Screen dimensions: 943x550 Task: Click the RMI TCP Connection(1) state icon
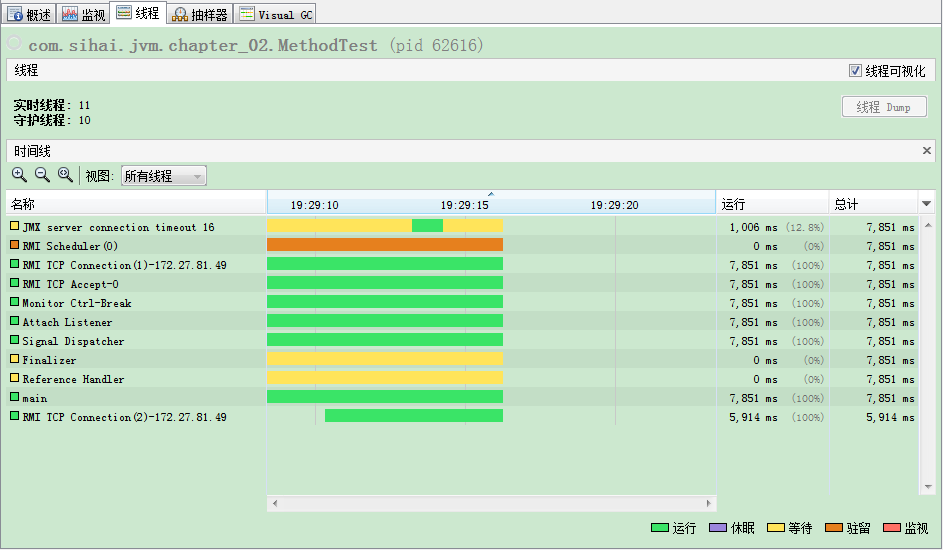click(x=14, y=264)
